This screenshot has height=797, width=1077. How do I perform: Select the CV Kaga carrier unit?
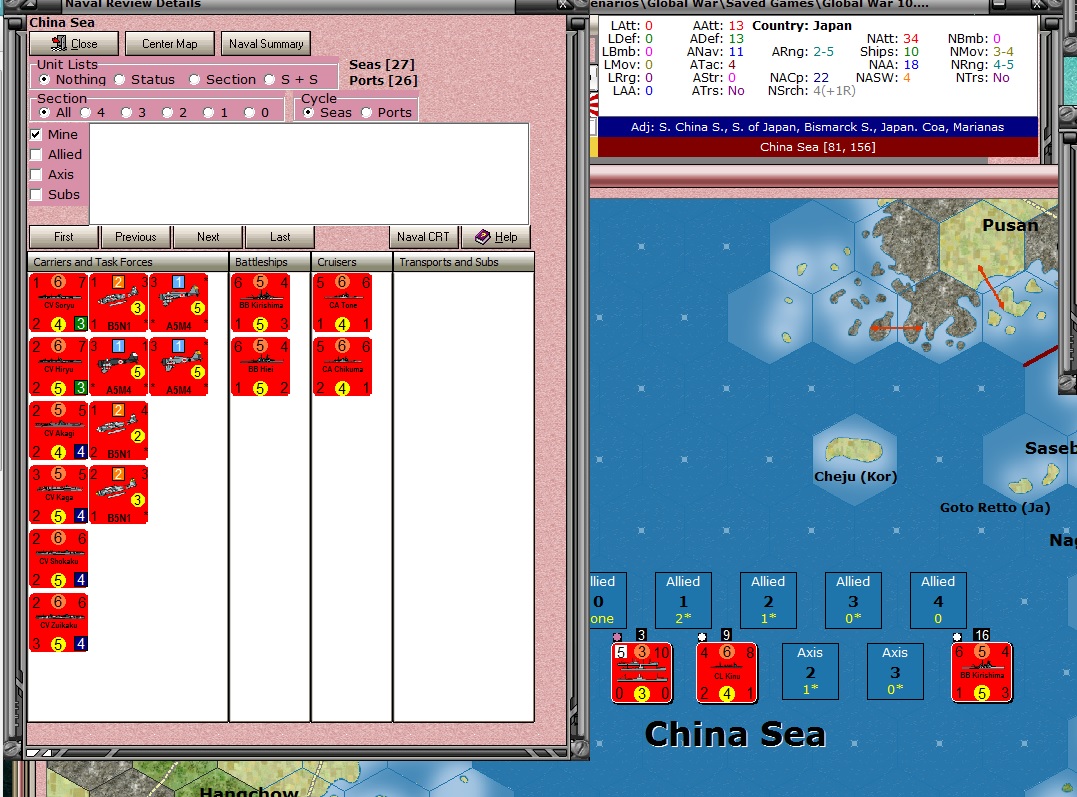coord(58,495)
